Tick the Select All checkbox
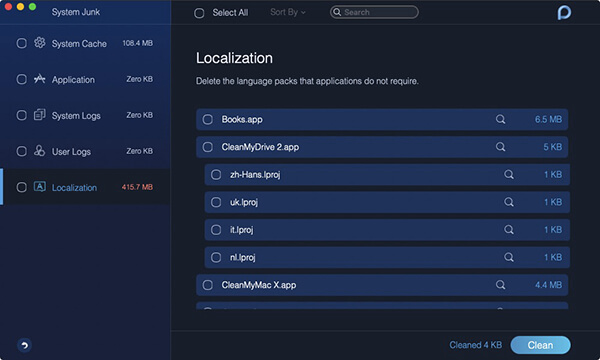The width and height of the screenshot is (600, 360). pyautogui.click(x=199, y=13)
